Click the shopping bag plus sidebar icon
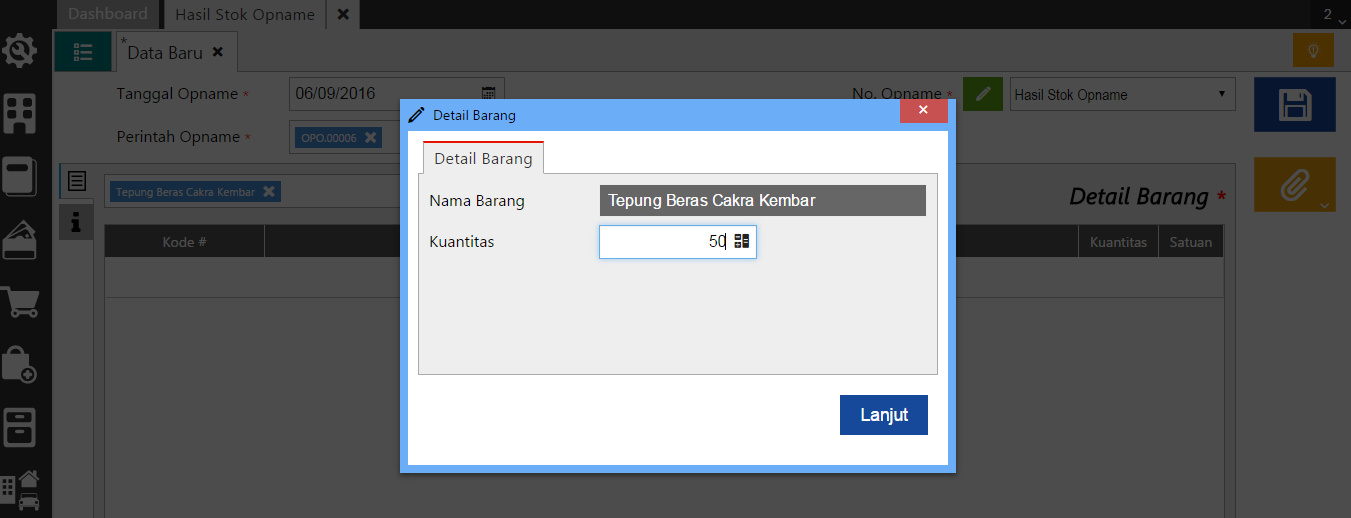The image size is (1351, 518). (21, 364)
